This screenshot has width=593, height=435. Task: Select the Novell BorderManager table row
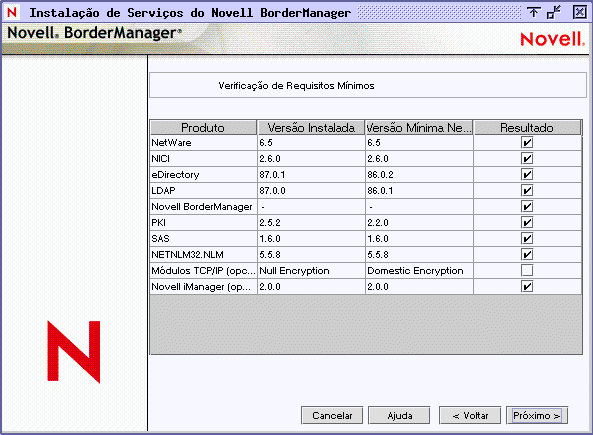366,207
